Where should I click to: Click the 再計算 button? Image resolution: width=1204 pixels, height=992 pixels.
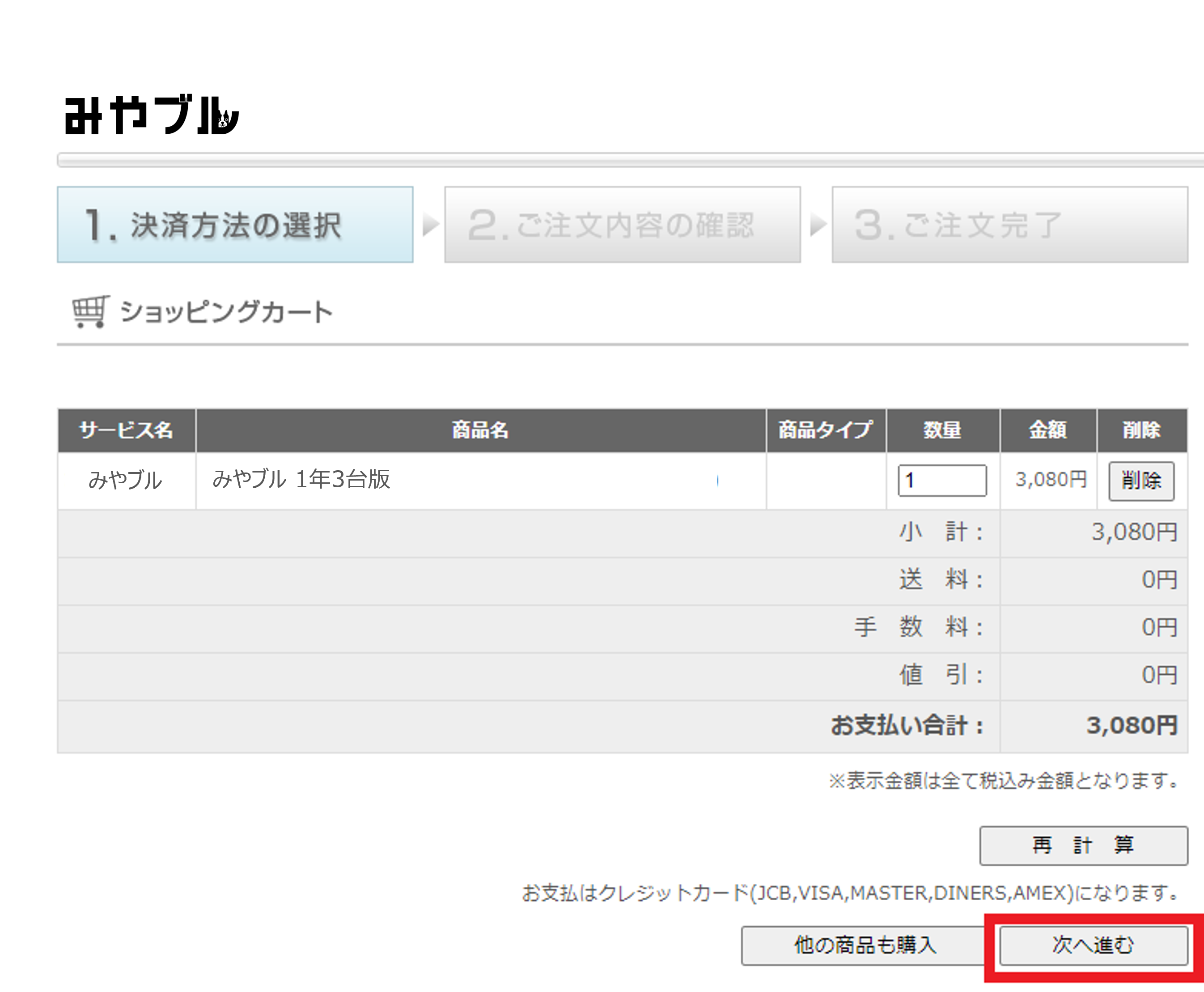pos(1084,845)
